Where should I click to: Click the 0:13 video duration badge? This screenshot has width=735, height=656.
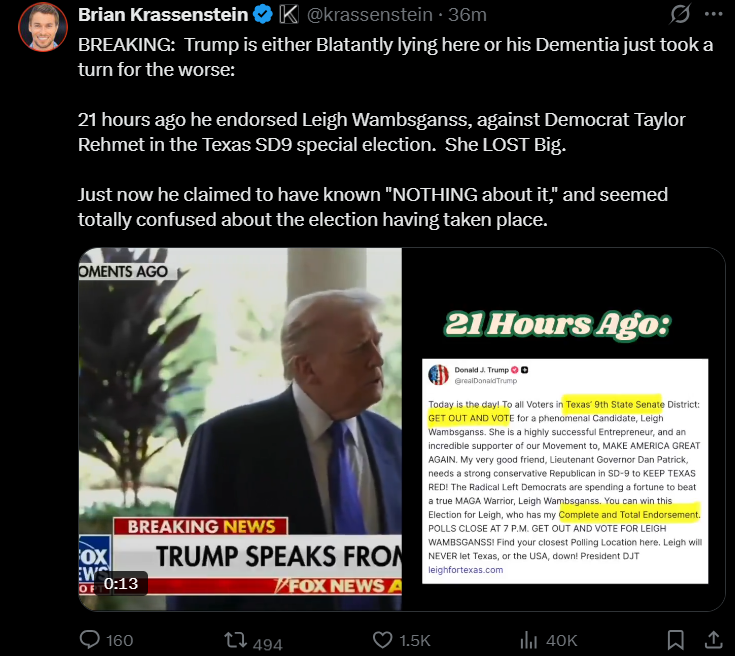click(121, 583)
